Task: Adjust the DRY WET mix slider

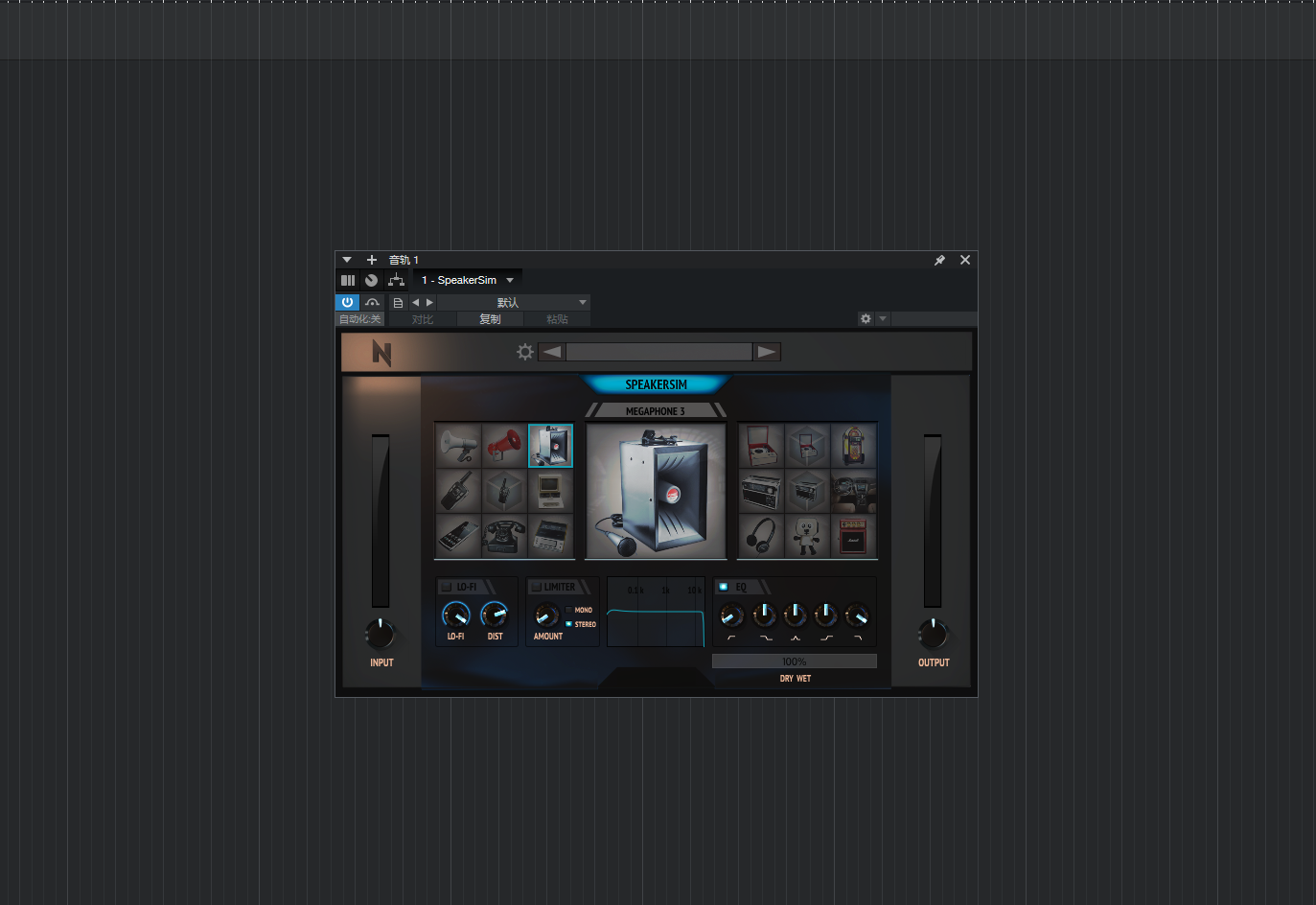Action: pyautogui.click(x=795, y=661)
